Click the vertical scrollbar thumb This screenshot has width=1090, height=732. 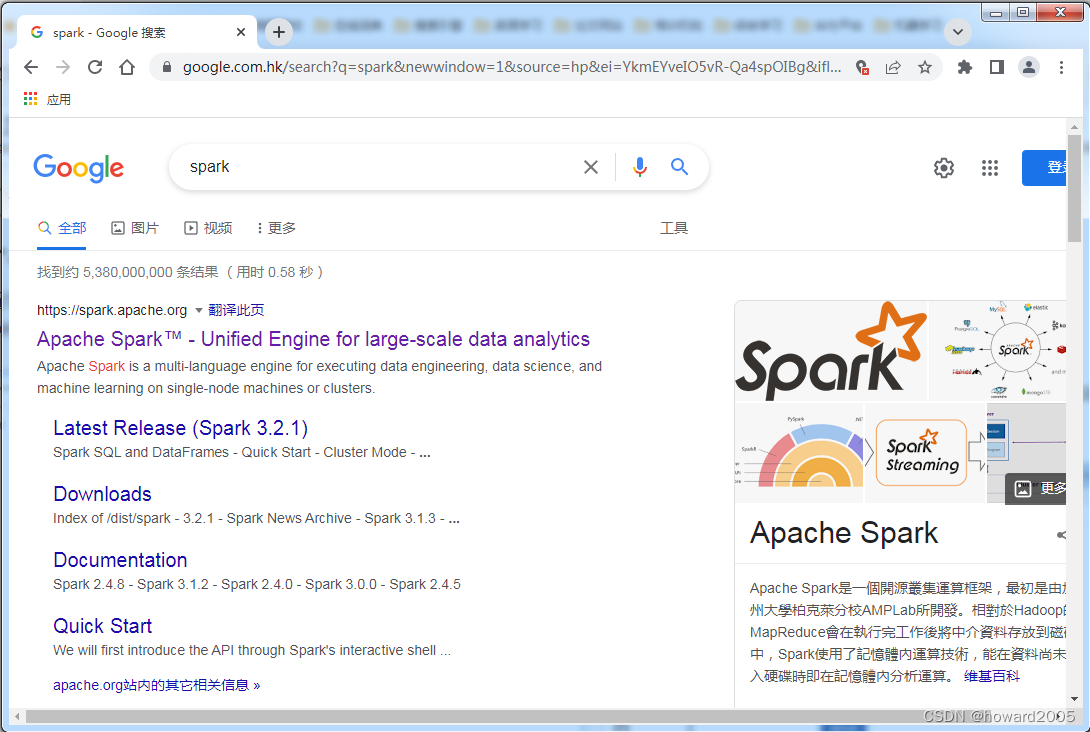(1074, 189)
